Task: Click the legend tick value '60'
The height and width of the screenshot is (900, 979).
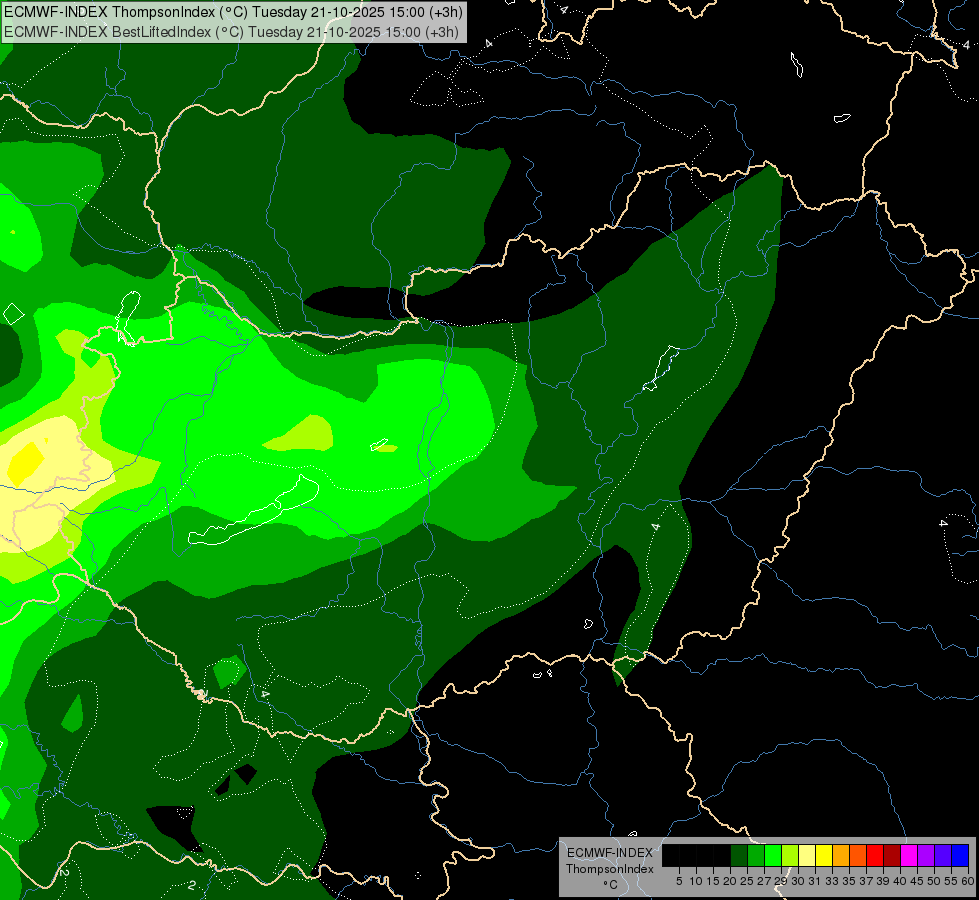Action: pyautogui.click(x=968, y=881)
